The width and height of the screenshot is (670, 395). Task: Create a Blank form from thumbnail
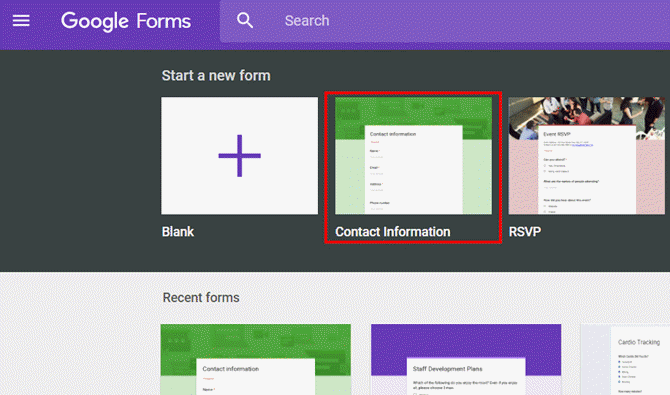tap(239, 156)
